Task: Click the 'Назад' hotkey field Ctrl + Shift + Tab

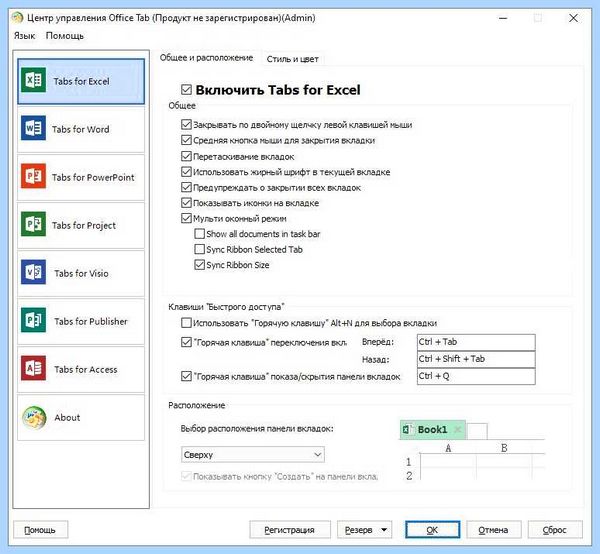Action: (476, 359)
